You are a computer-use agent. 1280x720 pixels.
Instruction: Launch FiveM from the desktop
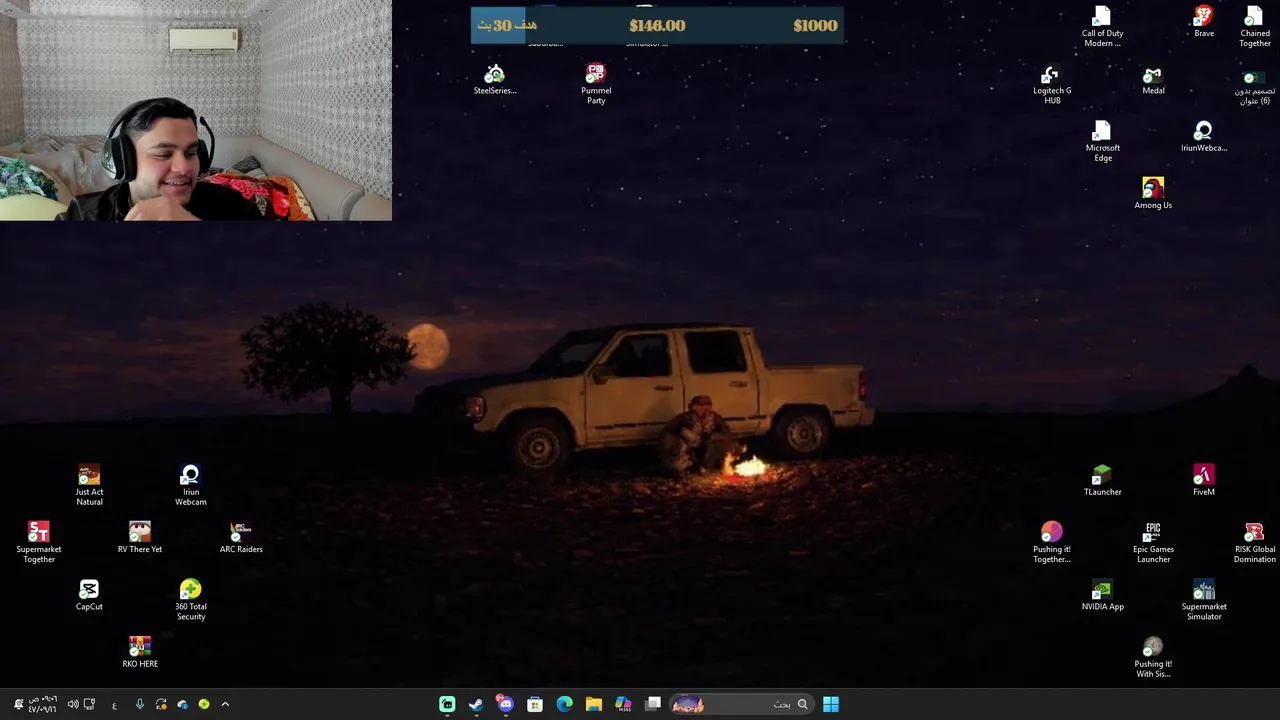tap(1204, 480)
